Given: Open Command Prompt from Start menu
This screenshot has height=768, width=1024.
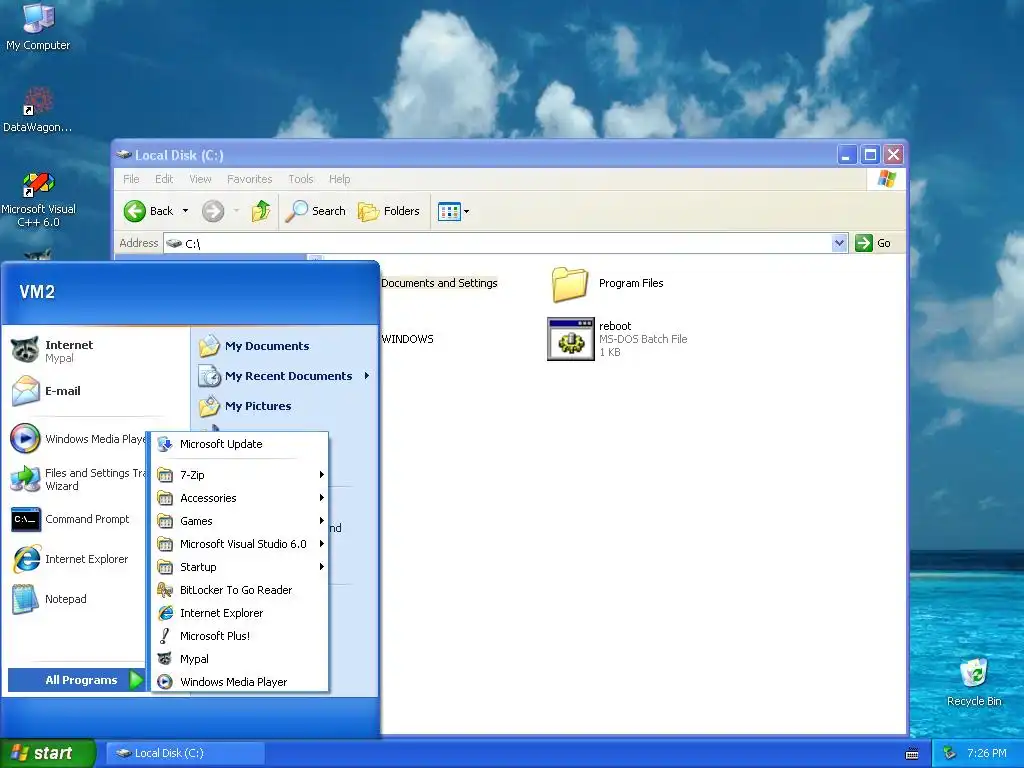Looking at the screenshot, I should click(77, 519).
